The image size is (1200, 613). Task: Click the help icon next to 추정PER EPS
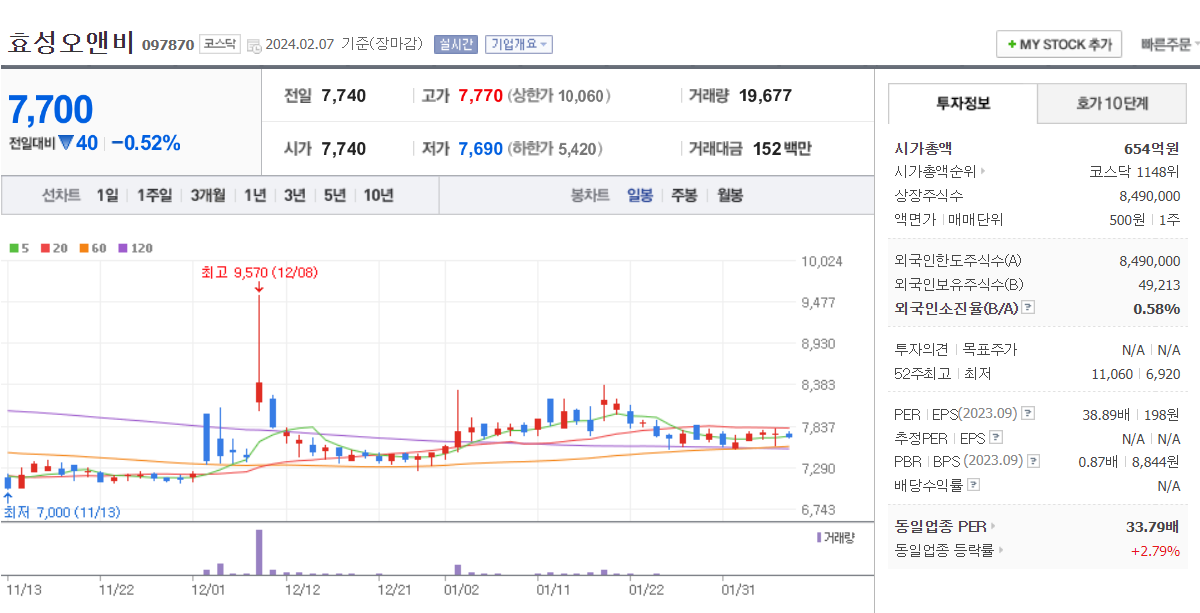point(995,437)
